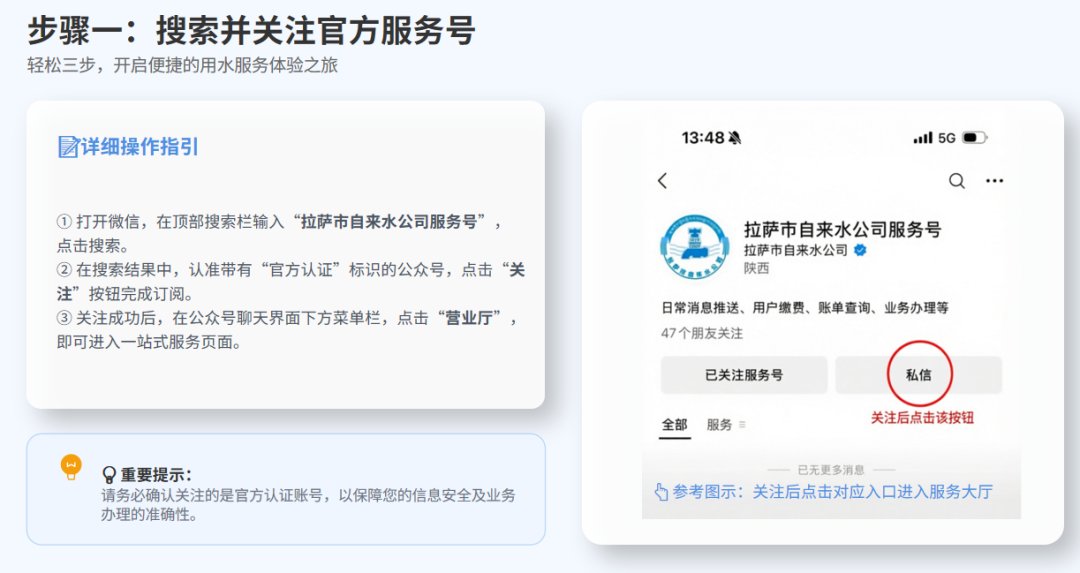Tap the battery indicator in status bar
This screenshot has height=573, width=1080.
tap(975, 138)
